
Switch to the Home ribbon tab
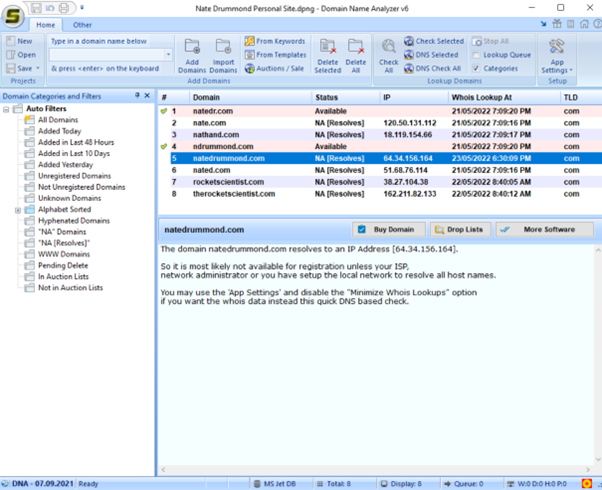(46, 25)
